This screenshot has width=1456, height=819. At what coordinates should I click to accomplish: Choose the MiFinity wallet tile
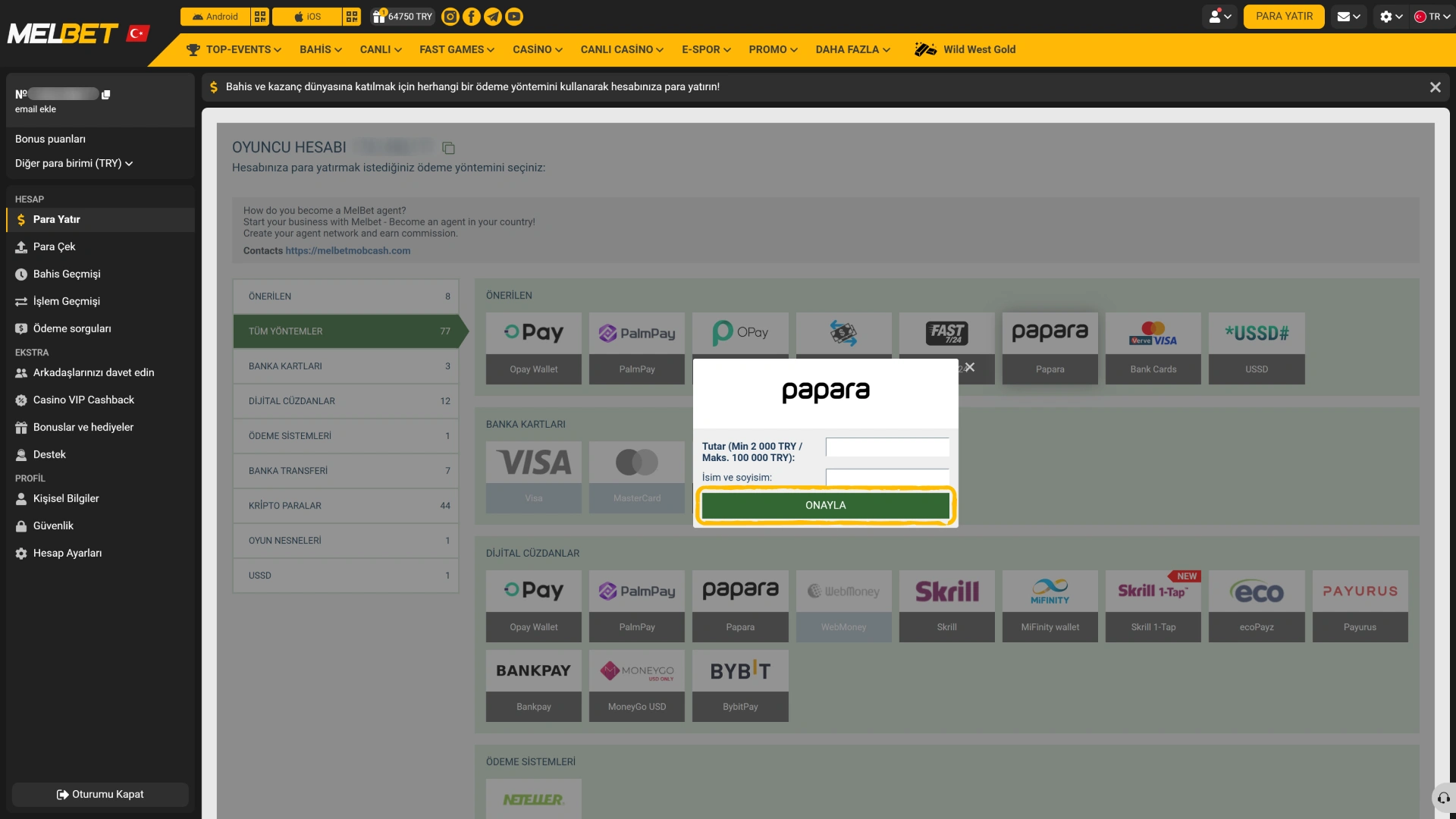pos(1050,607)
